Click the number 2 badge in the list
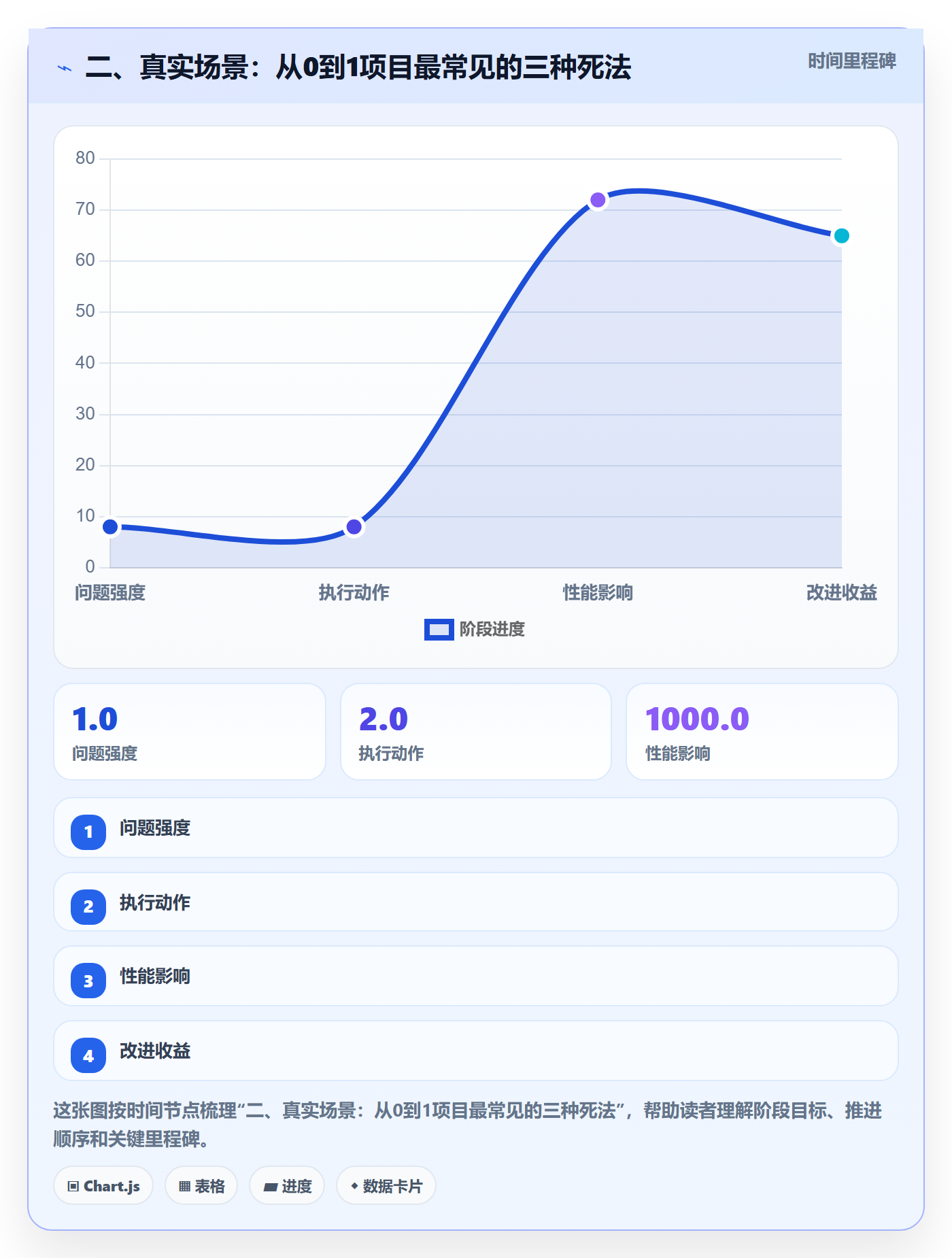 click(88, 906)
